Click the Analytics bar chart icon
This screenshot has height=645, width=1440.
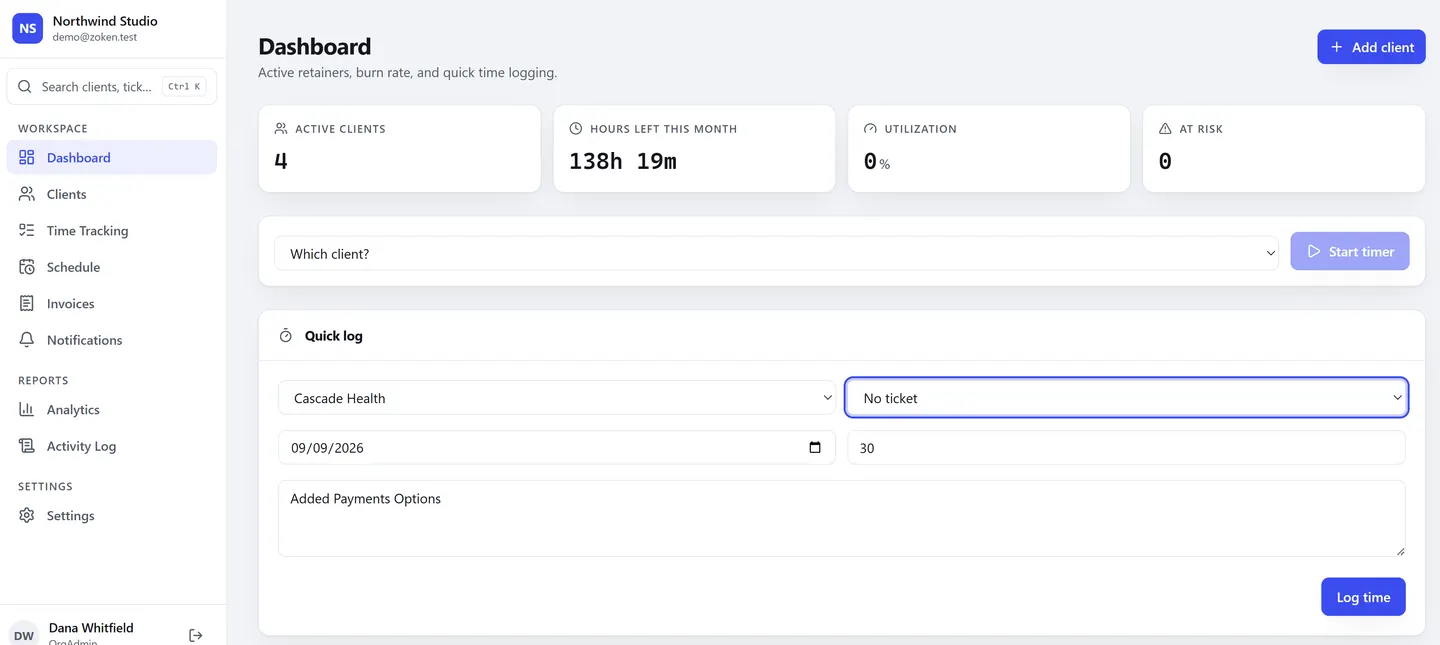pyautogui.click(x=27, y=409)
